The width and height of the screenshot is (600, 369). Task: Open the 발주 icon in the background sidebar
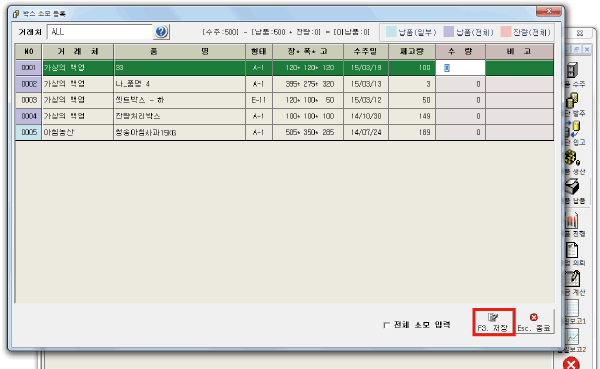[572, 100]
